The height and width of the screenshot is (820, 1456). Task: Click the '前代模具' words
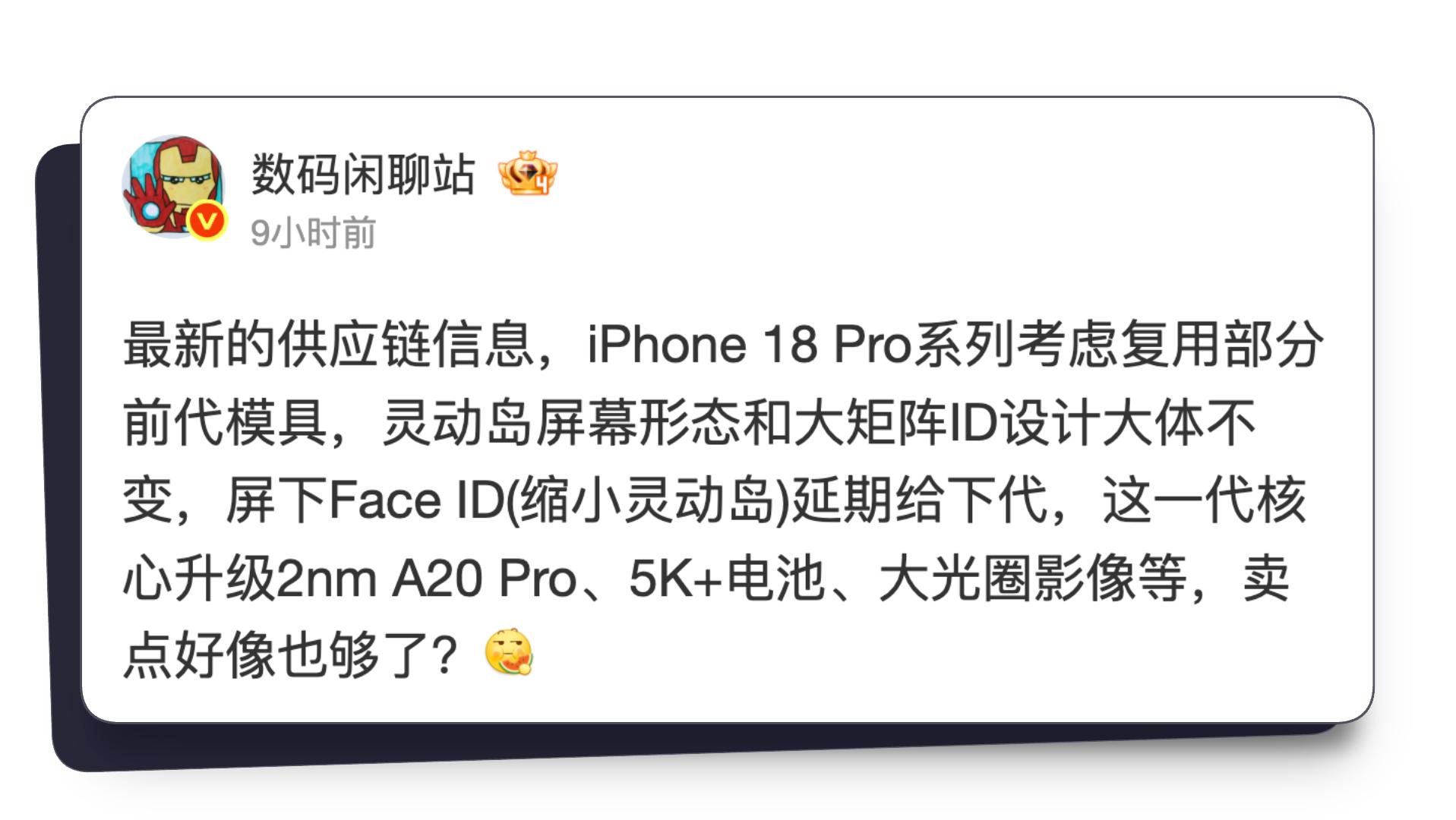click(x=226, y=423)
